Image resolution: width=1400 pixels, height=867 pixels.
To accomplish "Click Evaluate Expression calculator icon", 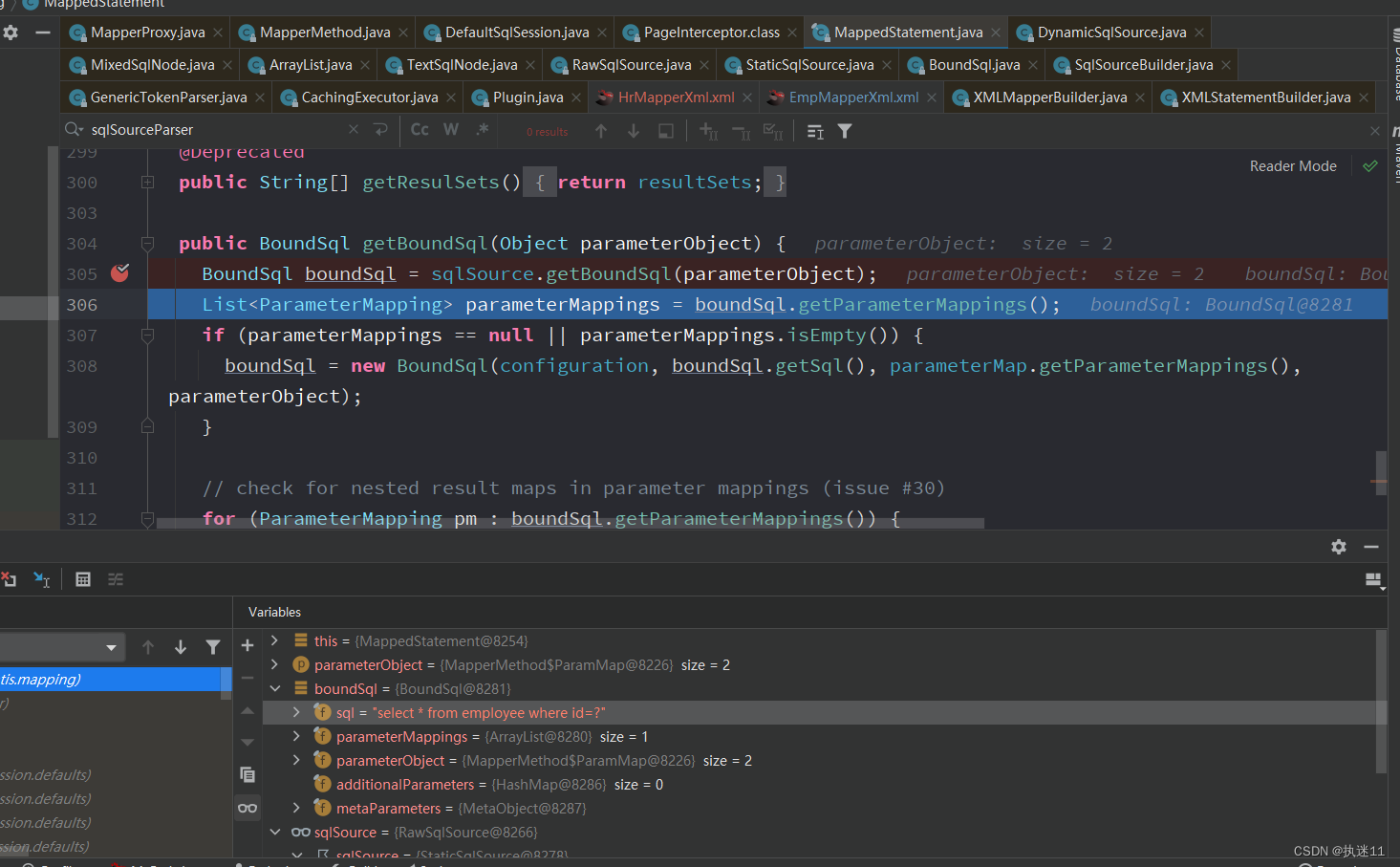I will [83, 579].
